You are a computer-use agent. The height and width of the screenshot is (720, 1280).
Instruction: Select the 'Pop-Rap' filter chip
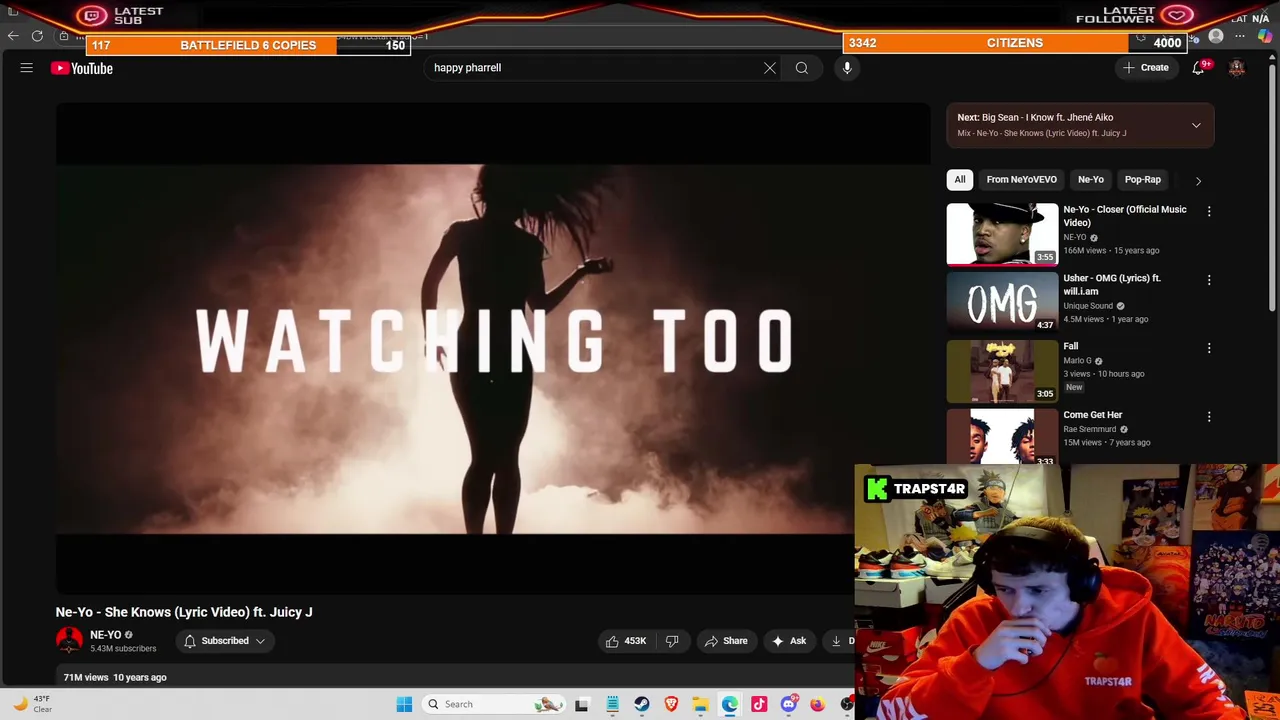[x=1142, y=180]
